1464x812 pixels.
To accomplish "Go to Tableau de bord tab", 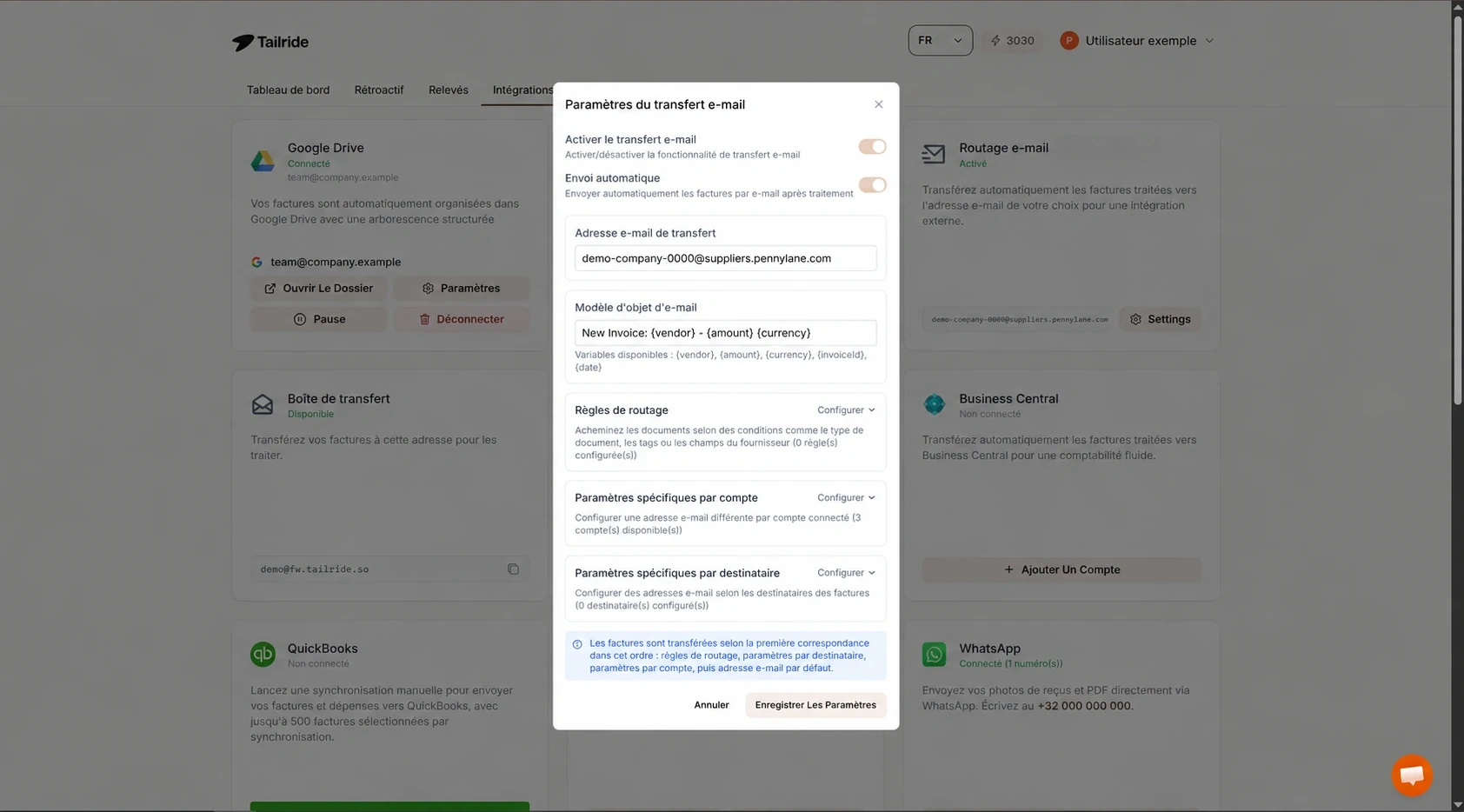I will pyautogui.click(x=288, y=90).
